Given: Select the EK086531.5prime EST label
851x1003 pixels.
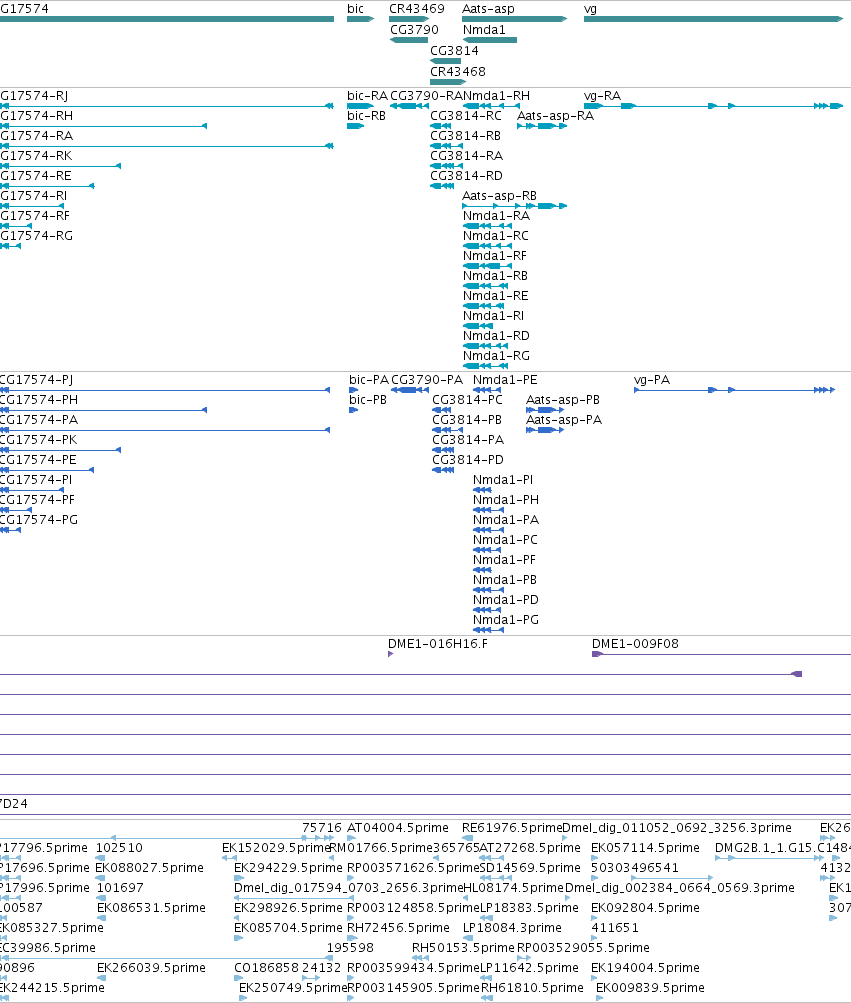Looking at the screenshot, I should point(151,908).
